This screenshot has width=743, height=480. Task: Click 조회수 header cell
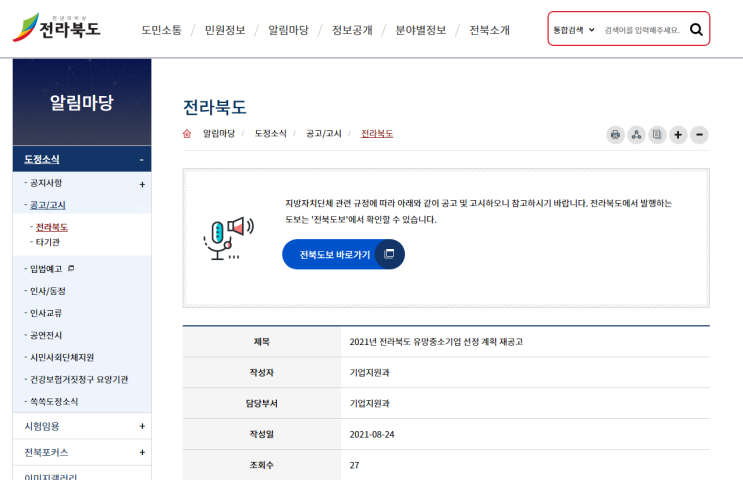[262, 465]
